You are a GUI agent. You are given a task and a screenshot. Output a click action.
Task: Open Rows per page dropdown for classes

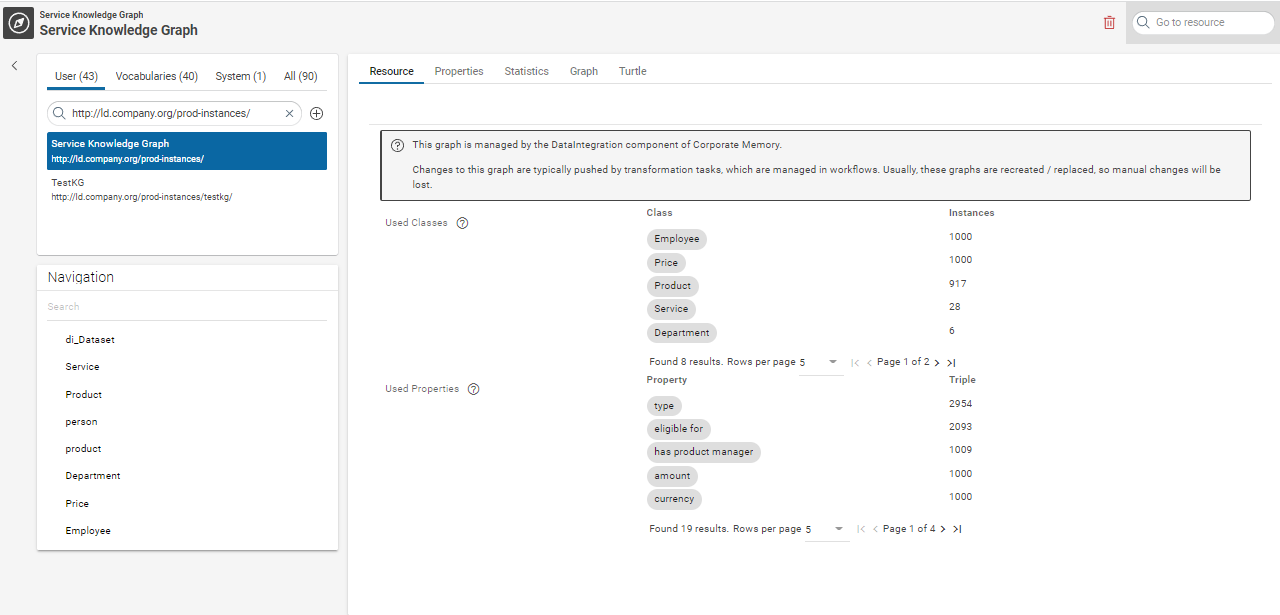click(822, 362)
